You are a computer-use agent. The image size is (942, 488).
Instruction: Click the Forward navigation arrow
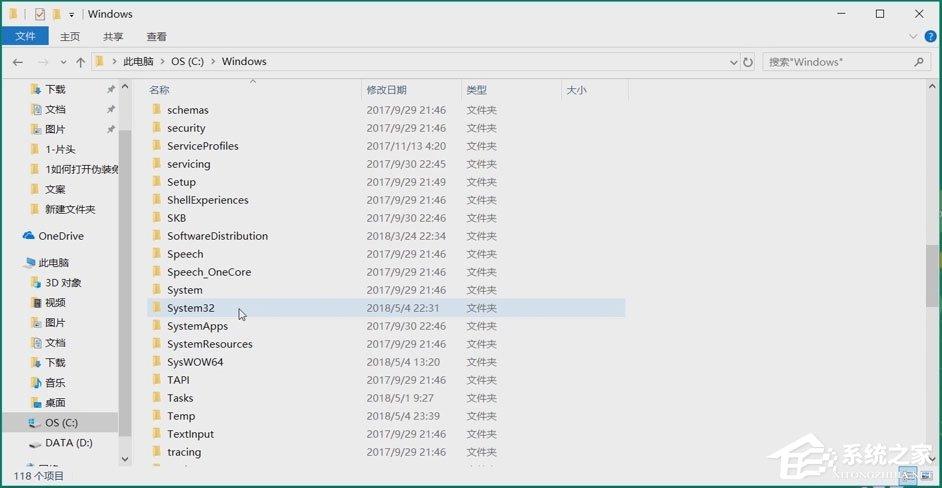(43, 62)
